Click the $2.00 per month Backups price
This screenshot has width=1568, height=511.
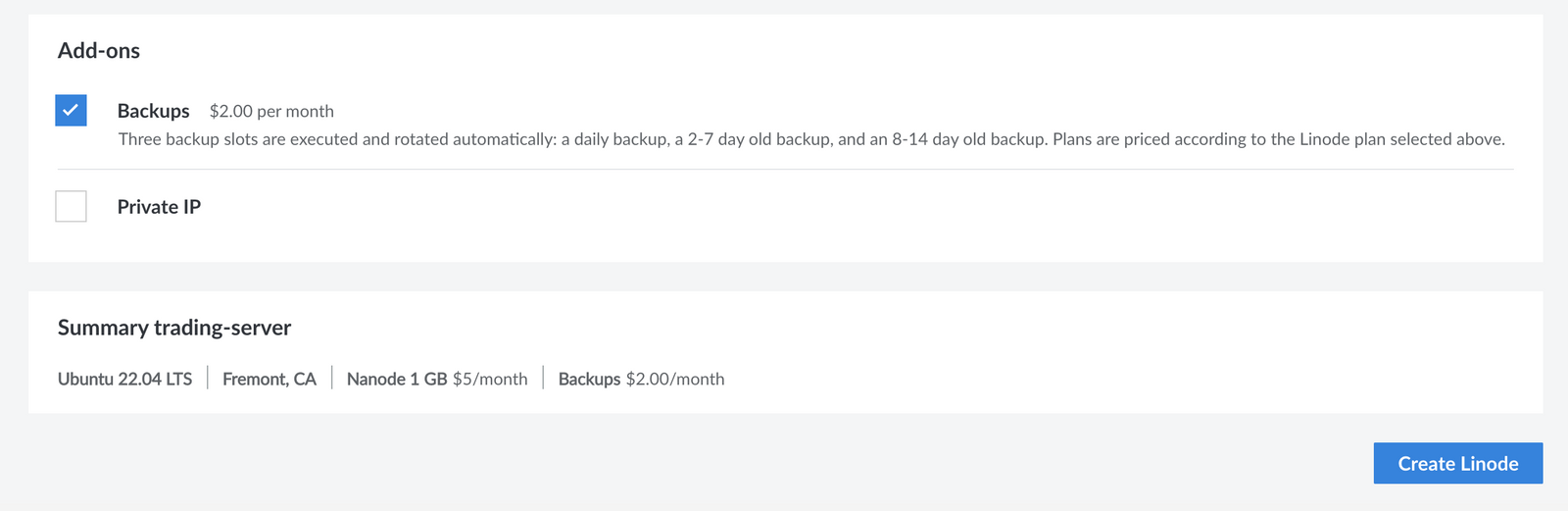271,112
